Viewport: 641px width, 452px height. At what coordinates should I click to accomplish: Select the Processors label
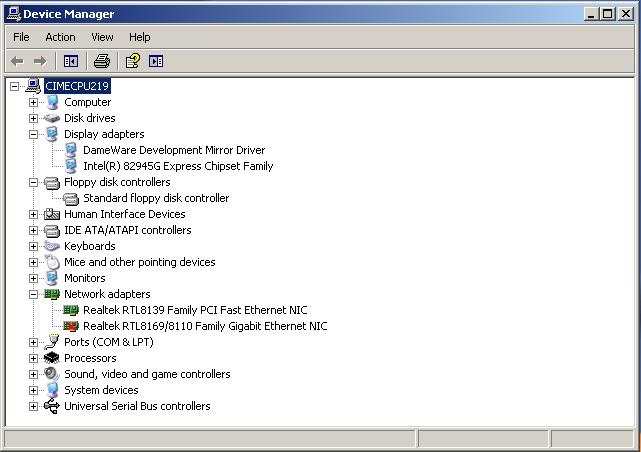coord(90,358)
